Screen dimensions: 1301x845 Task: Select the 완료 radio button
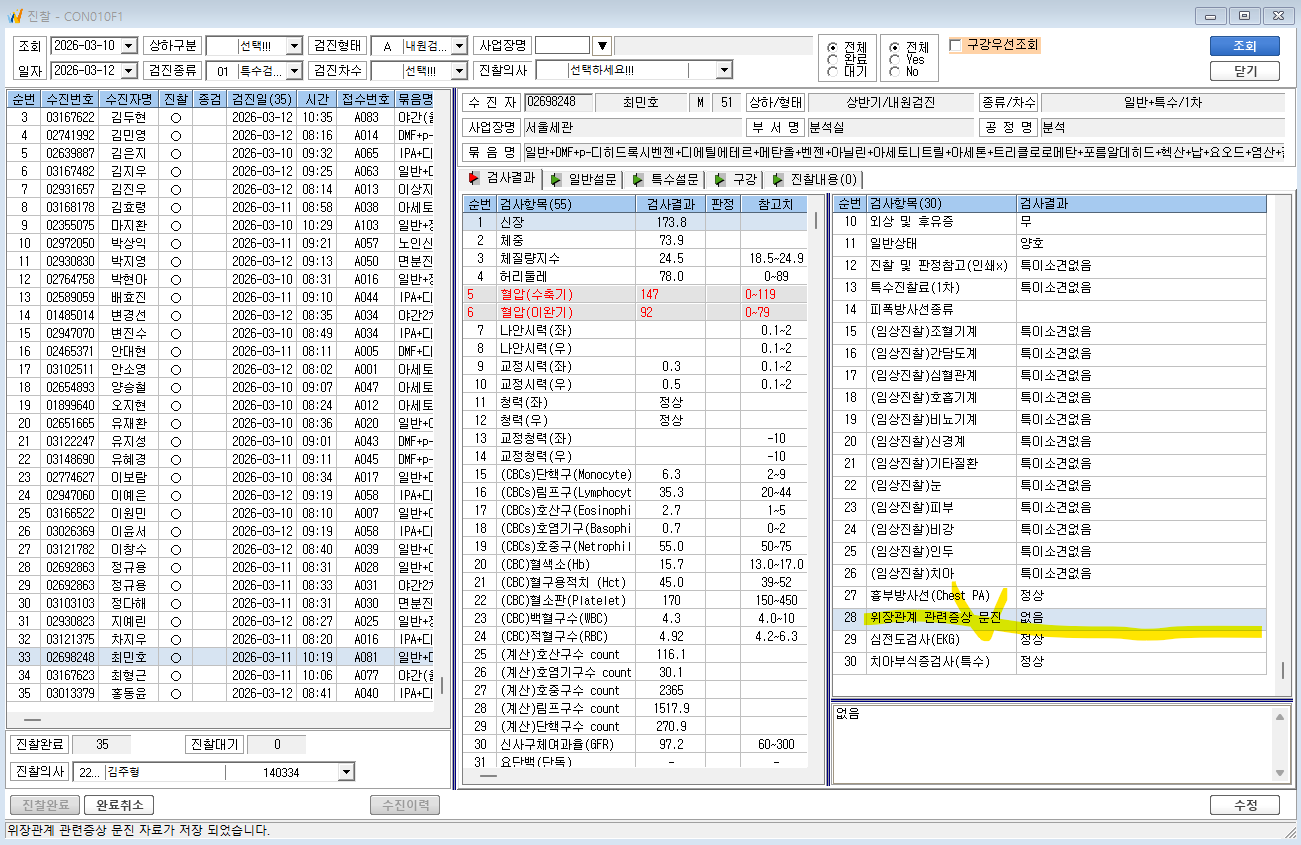coord(833,59)
